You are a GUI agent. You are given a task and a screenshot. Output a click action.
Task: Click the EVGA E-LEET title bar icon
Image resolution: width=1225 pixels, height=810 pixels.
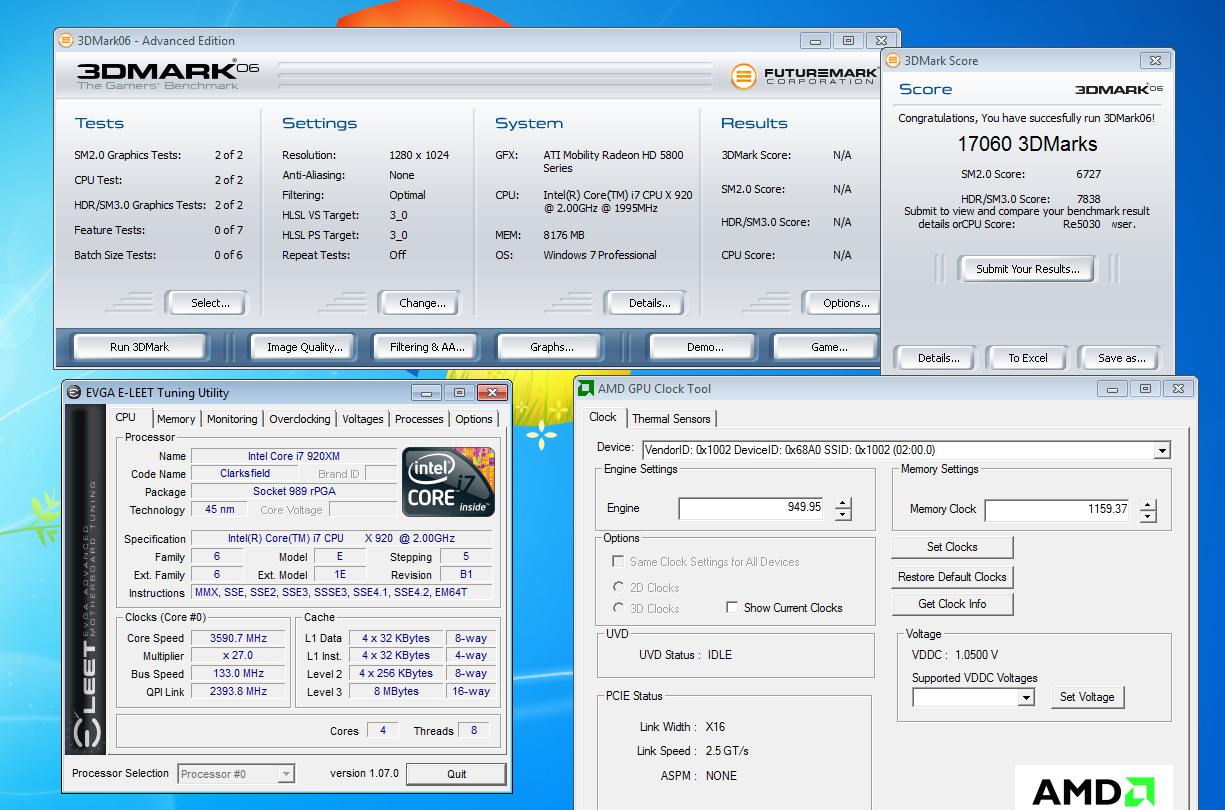[x=74, y=393]
